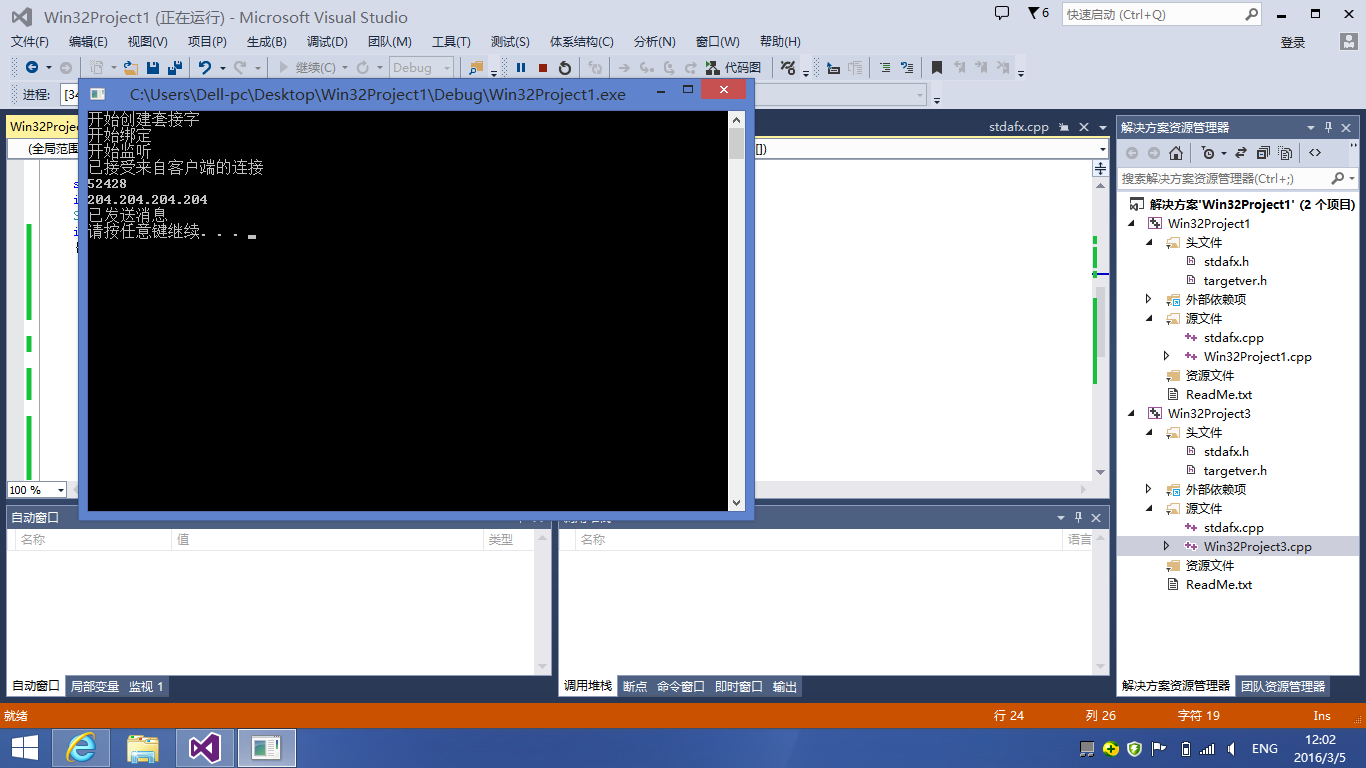The height and width of the screenshot is (768, 1366).
Task: Collapse 头文件 folder under Win32Project1
Action: (1150, 242)
